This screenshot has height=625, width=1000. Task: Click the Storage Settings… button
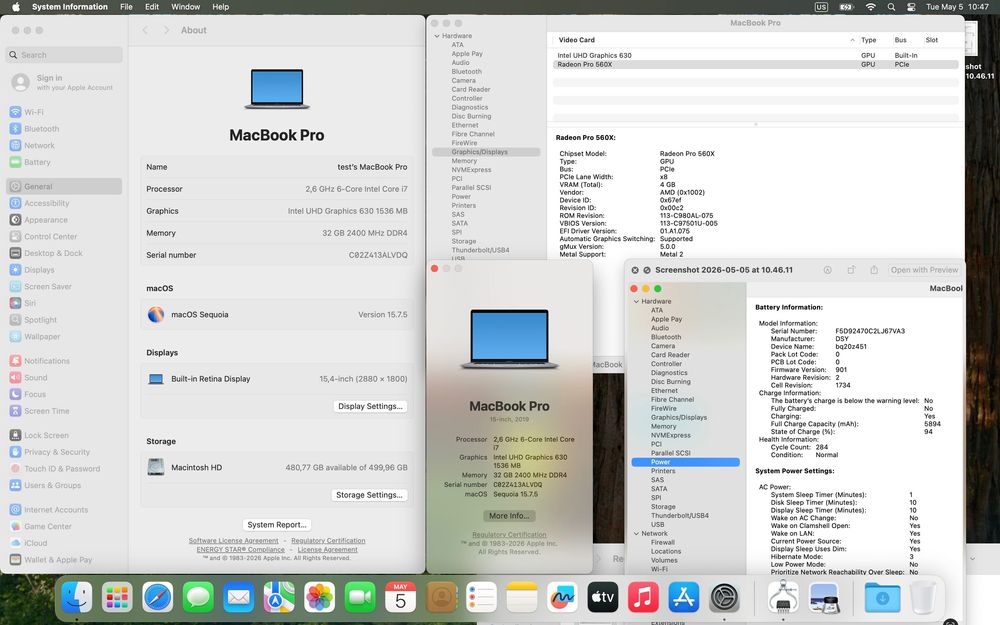click(x=370, y=495)
